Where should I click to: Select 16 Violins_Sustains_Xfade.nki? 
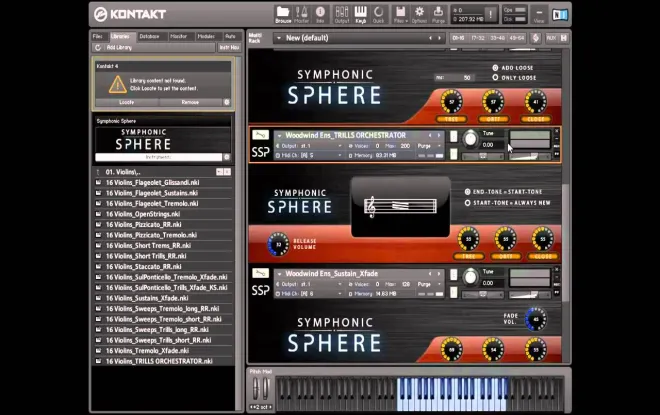click(147, 298)
